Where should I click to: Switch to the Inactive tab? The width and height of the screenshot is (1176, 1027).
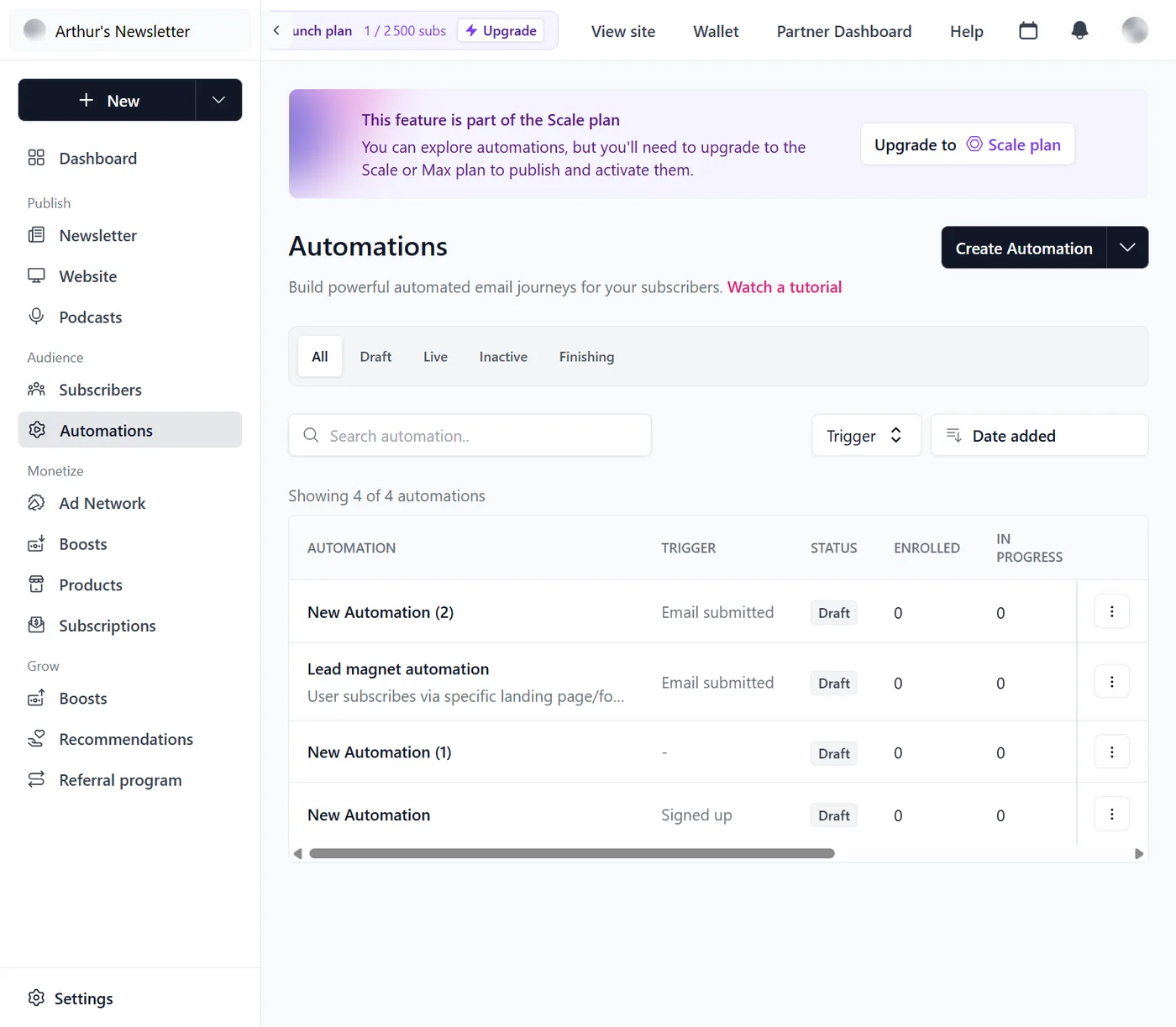tap(503, 356)
